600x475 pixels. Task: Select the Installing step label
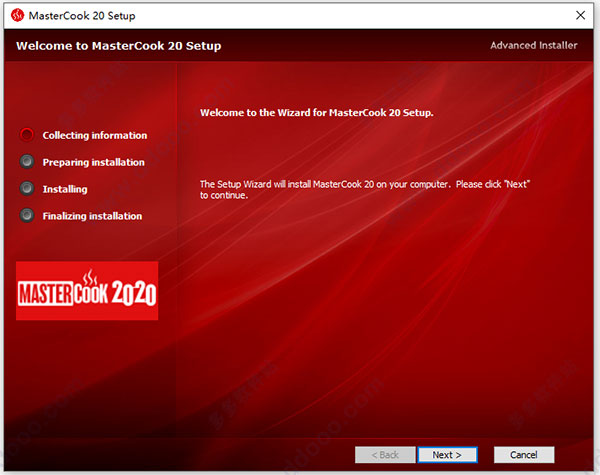click(x=65, y=189)
